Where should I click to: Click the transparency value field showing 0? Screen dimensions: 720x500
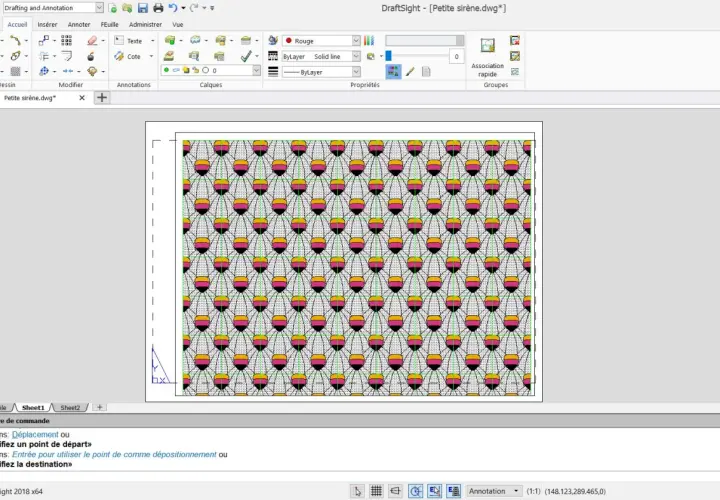456,56
